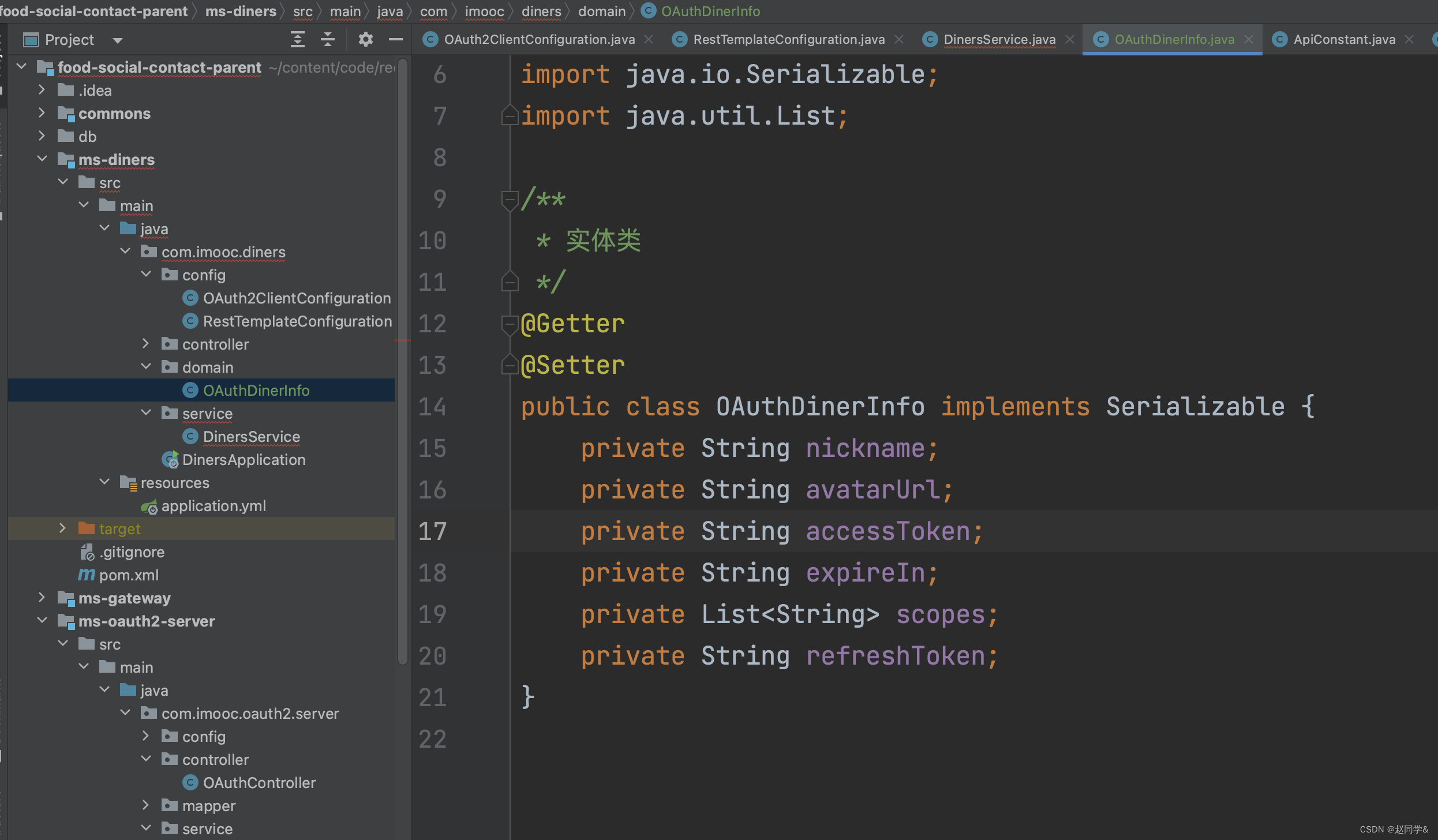Image resolution: width=1438 pixels, height=840 pixels.
Task: Fold the @Getter annotation block in gutter
Action: (509, 324)
